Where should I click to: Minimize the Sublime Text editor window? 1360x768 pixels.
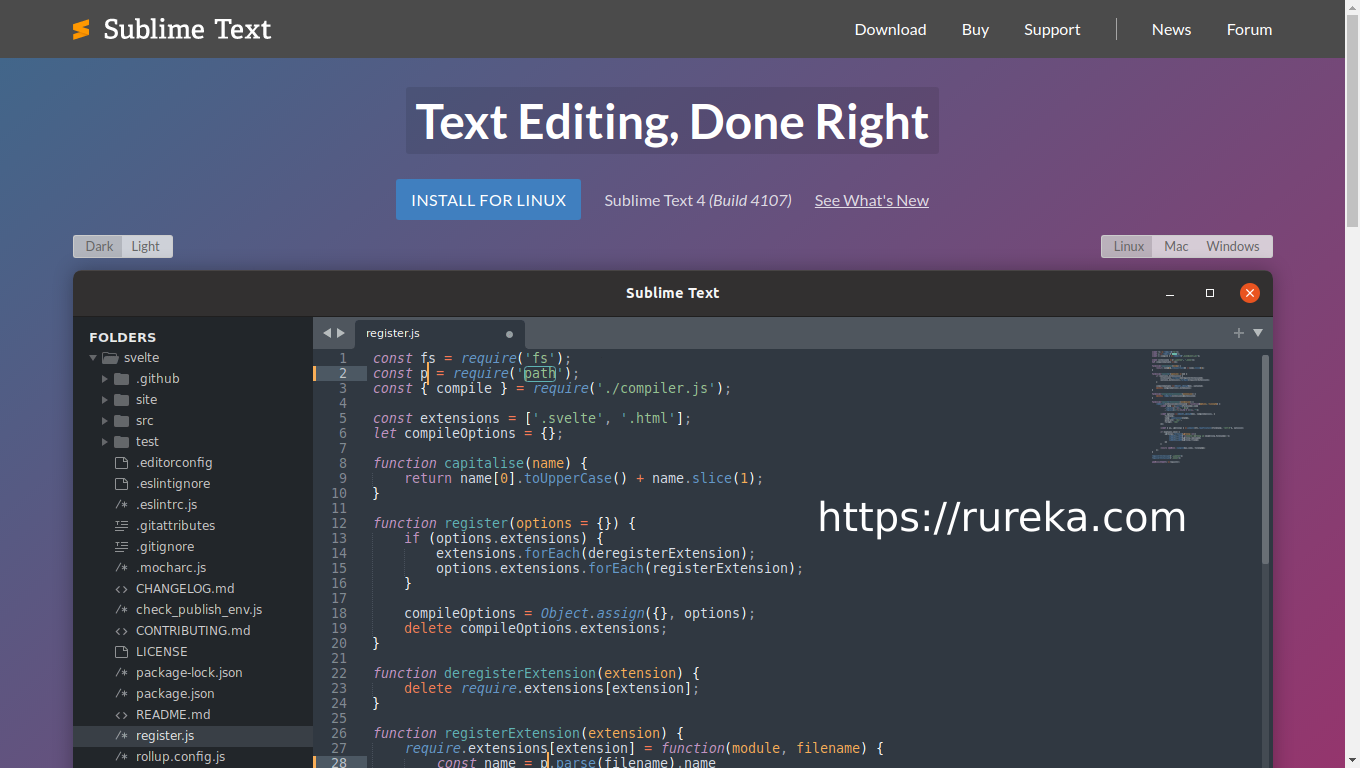[x=1170, y=293]
